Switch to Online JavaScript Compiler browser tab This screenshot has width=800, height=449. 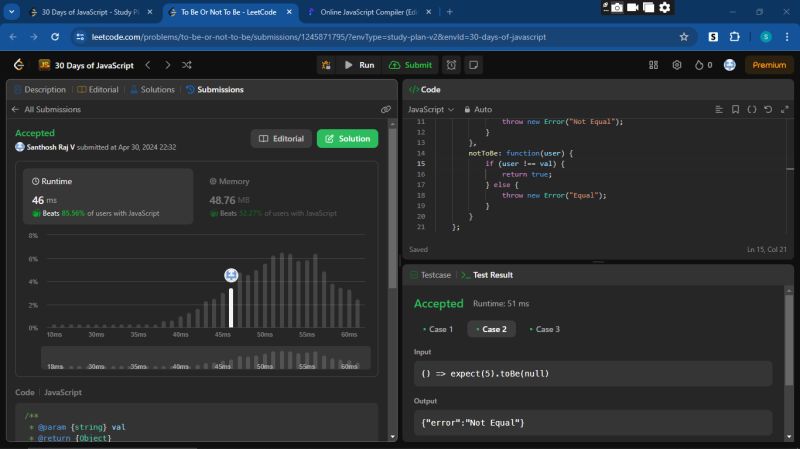370,12
